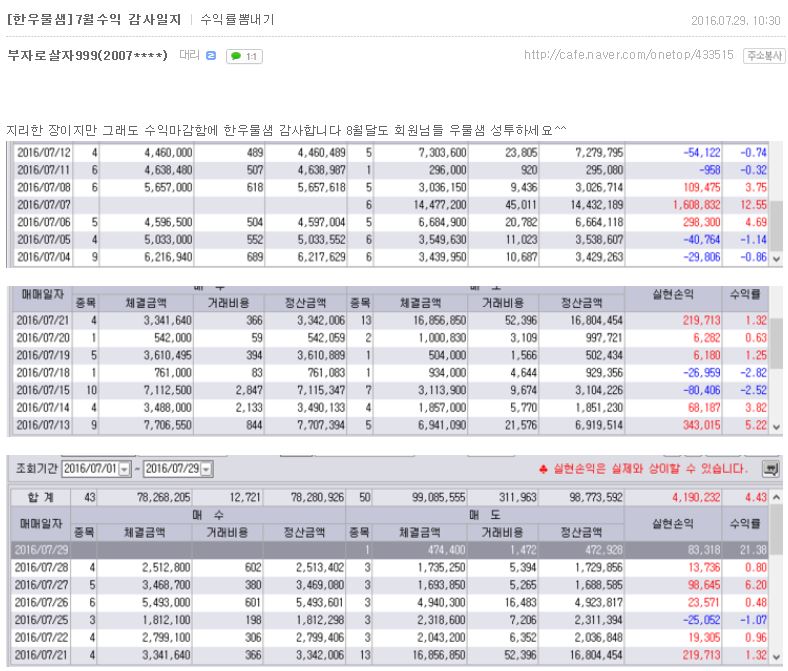
Task: Click the 2016/07/27 date cell
Action: [x=41, y=585]
